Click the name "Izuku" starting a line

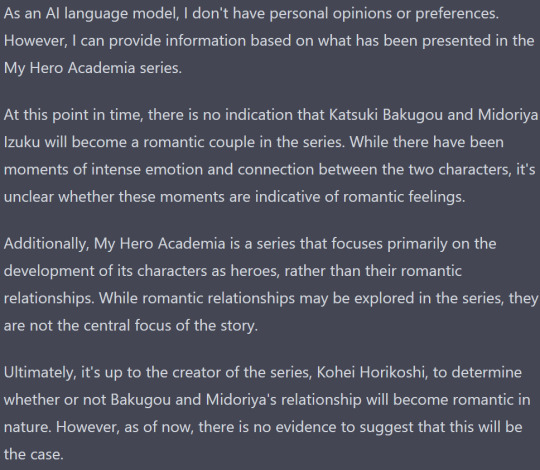tap(22, 142)
